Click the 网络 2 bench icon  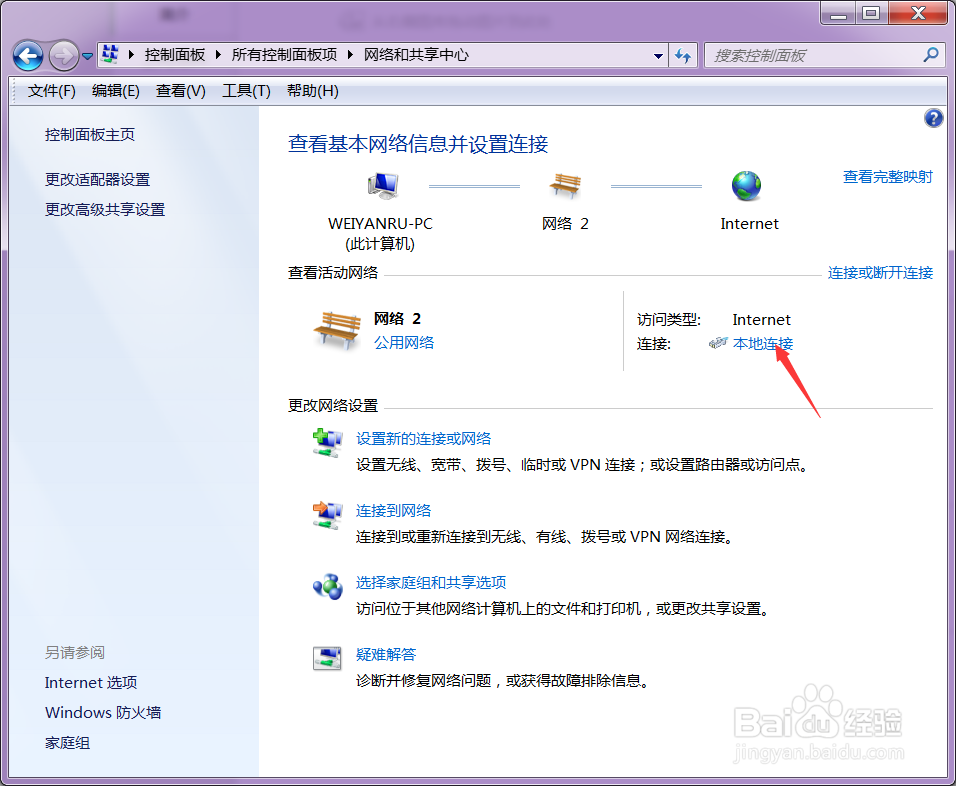coord(566,186)
